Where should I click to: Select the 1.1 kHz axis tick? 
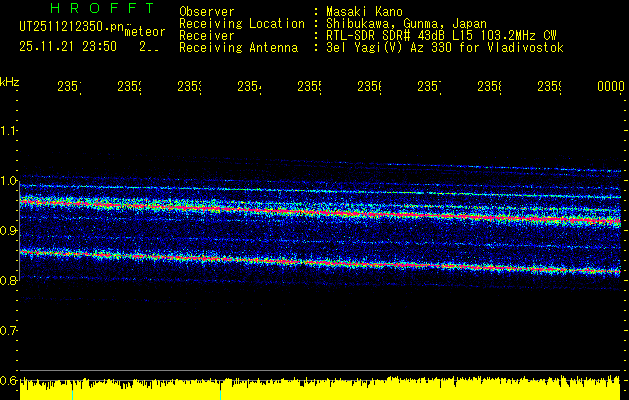(x=10, y=131)
